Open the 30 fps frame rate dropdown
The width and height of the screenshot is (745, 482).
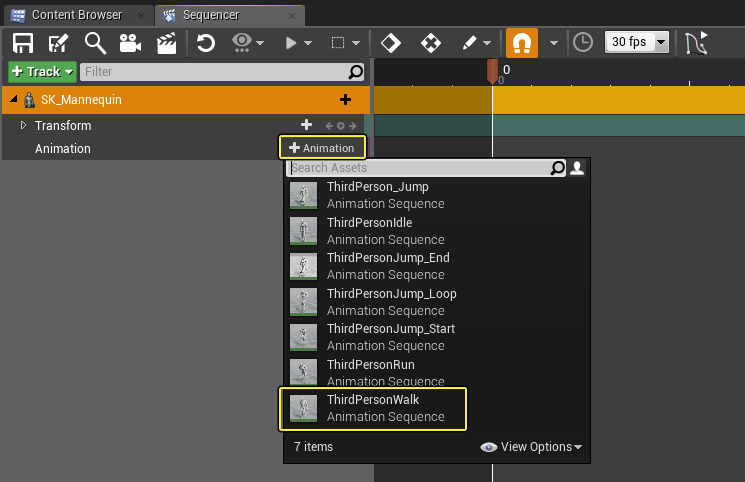[637, 42]
